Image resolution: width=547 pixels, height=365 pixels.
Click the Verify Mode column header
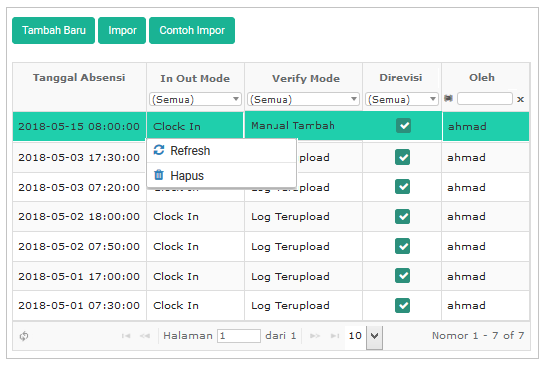306,78
